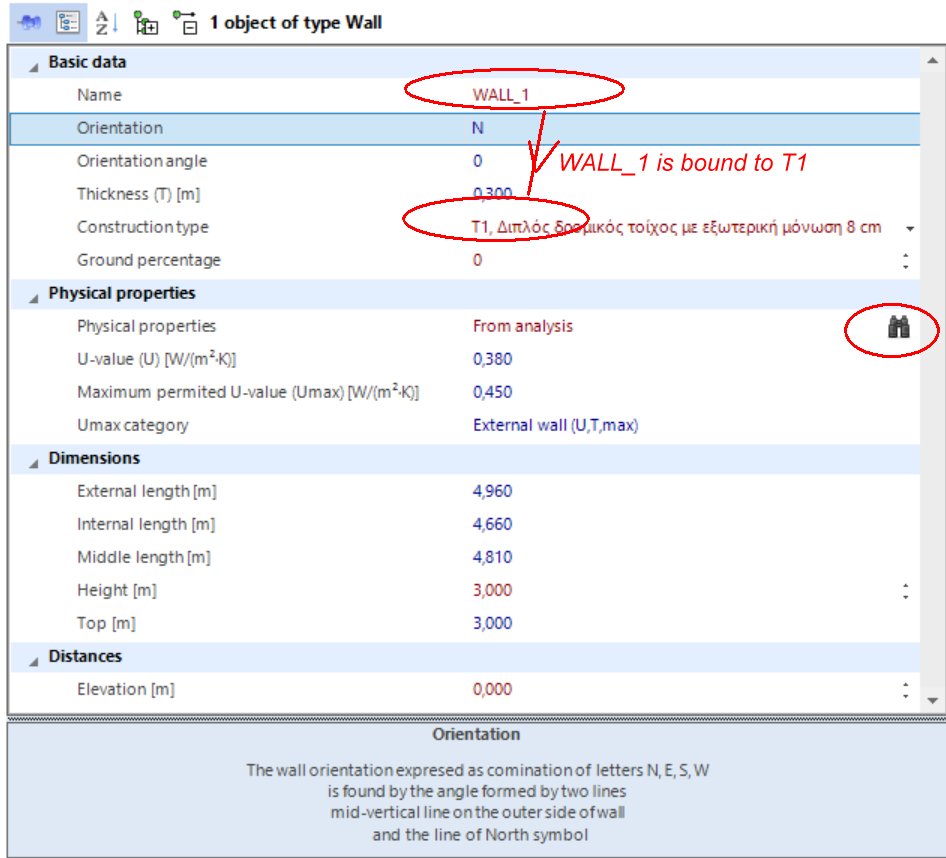Click the Height spinner arrows

(905, 591)
